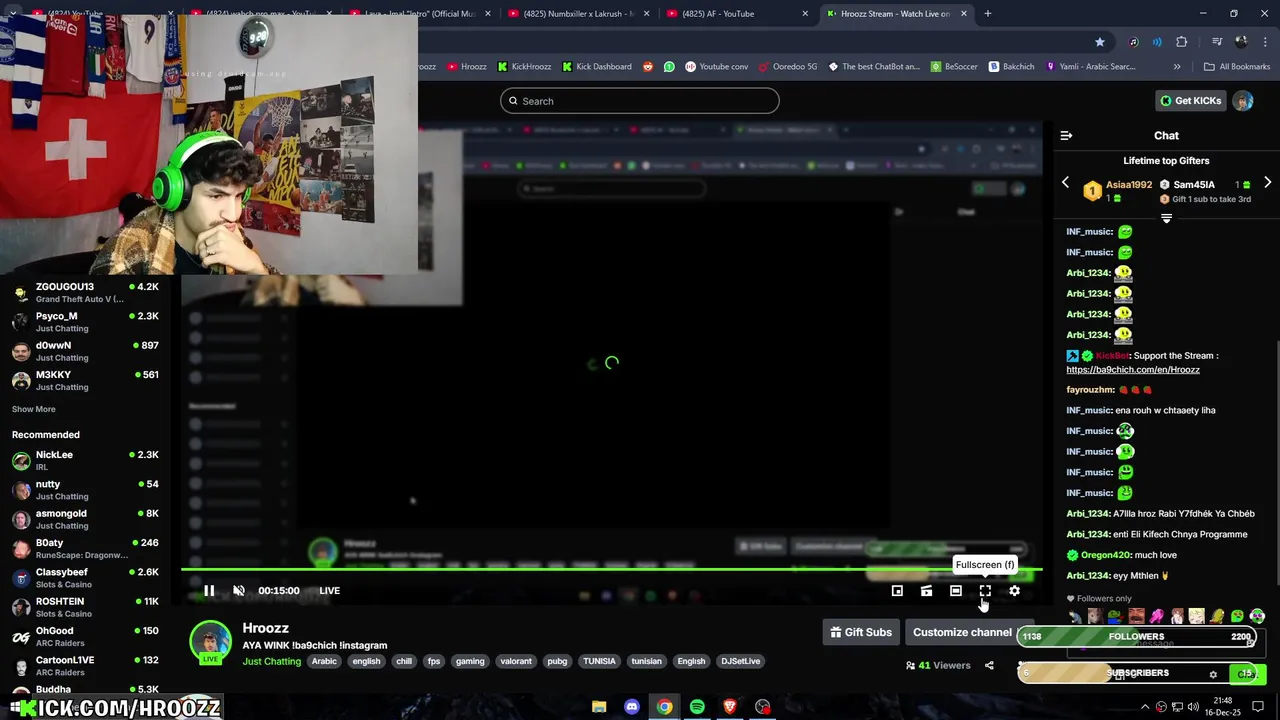1280x720 pixels.
Task: Select the pubg tag
Action: coord(557,661)
